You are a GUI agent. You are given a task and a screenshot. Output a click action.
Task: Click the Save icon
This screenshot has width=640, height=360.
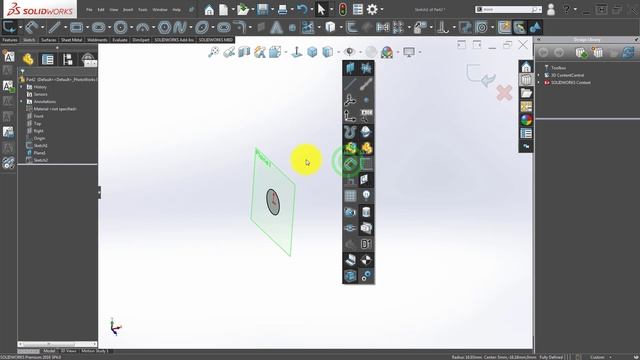click(x=262, y=9)
